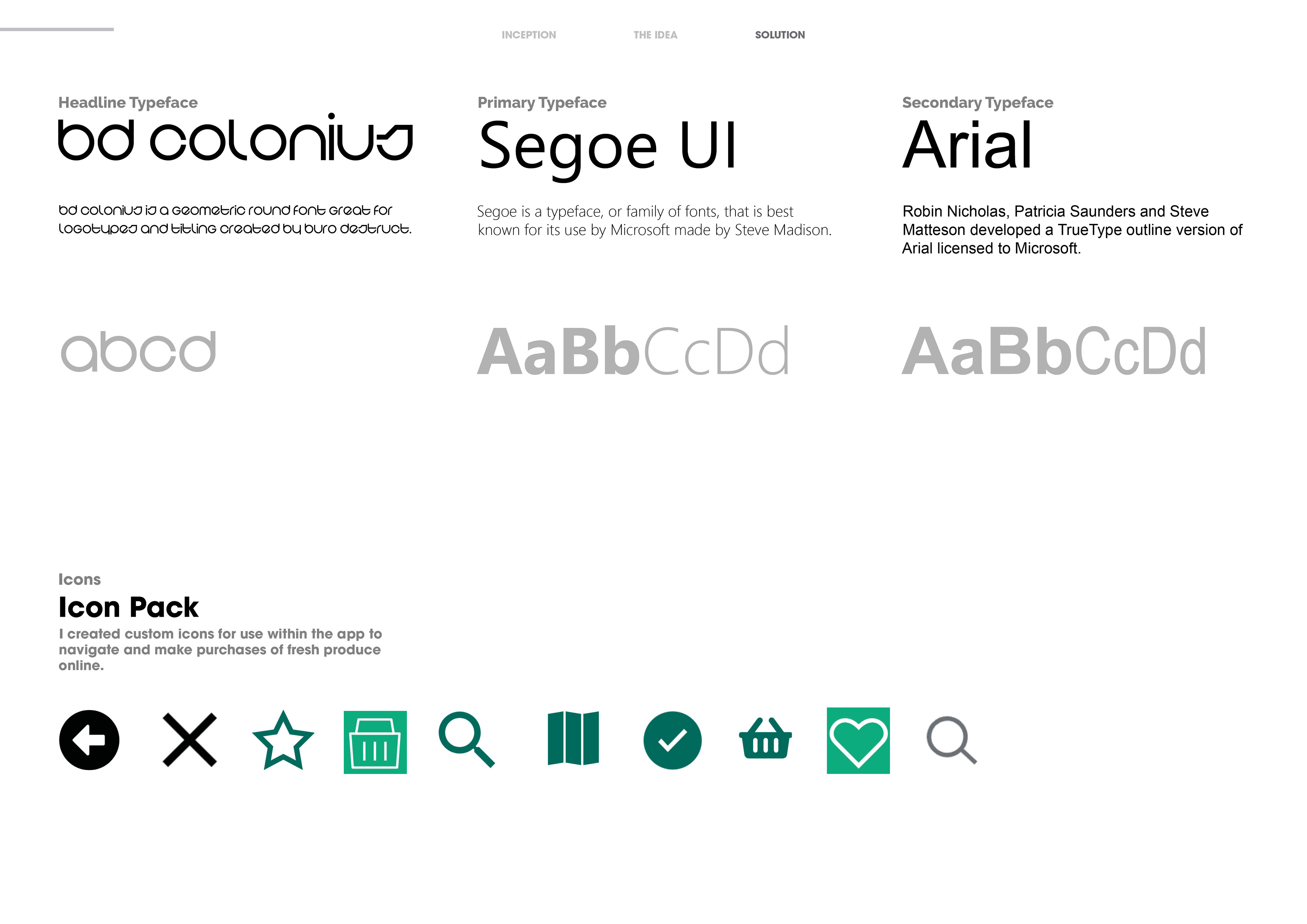Image resolution: width=1307 pixels, height=924 pixels.
Task: Click the bd colonius geometric font description
Action: click(235, 220)
